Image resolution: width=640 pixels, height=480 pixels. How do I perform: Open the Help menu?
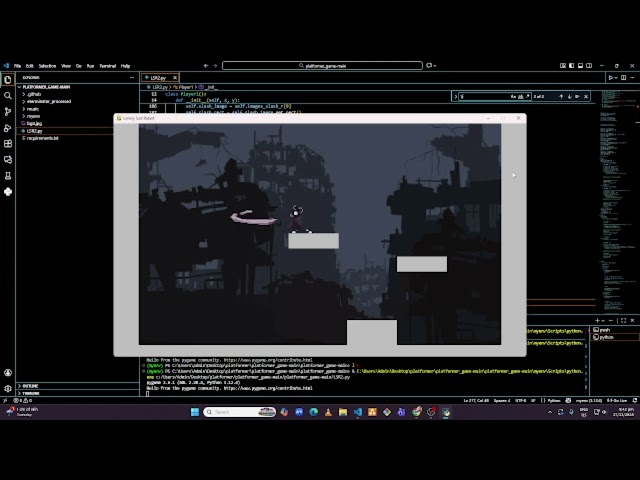(125, 66)
